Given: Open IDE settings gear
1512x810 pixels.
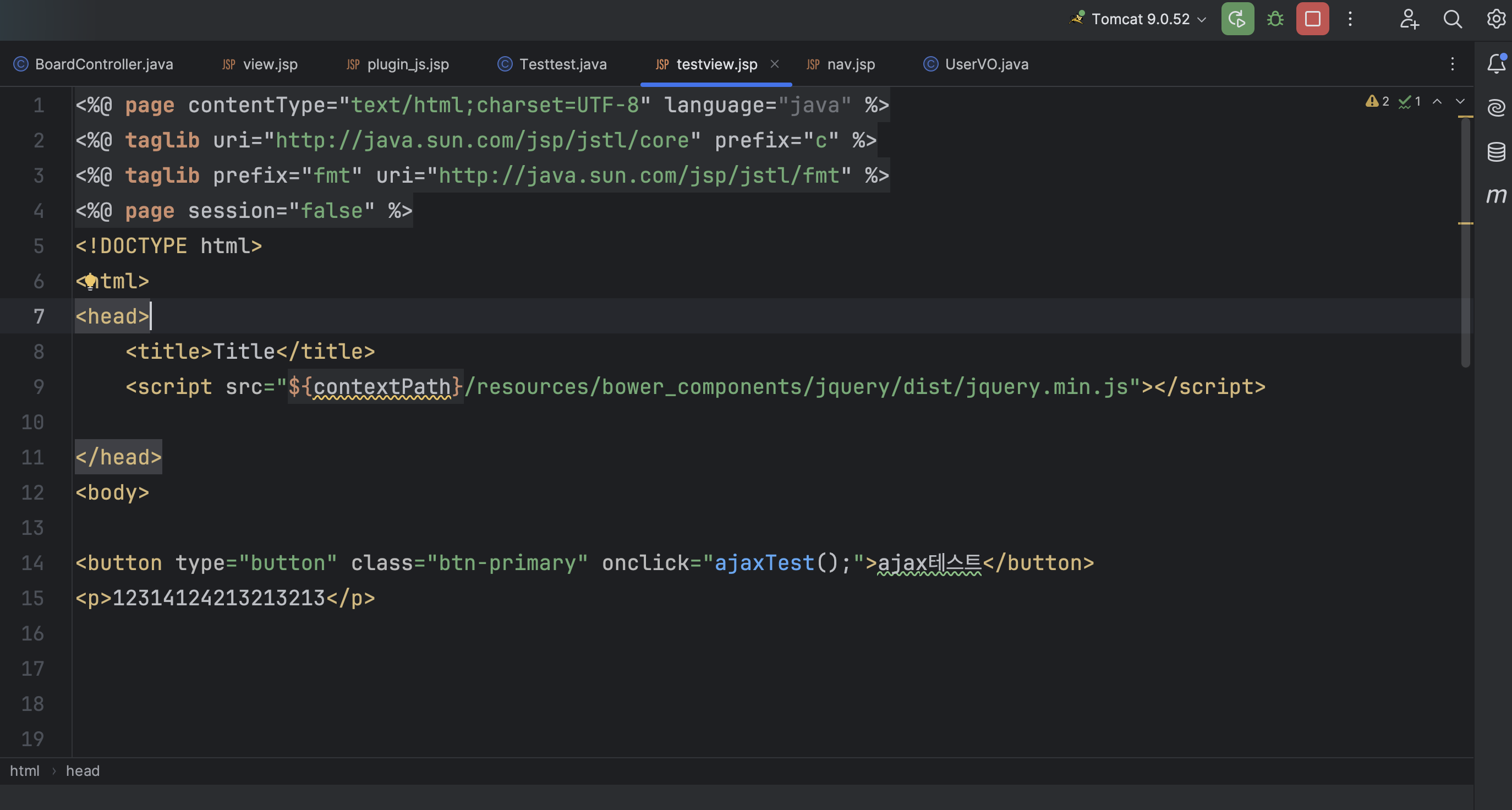Looking at the screenshot, I should (1496, 19).
